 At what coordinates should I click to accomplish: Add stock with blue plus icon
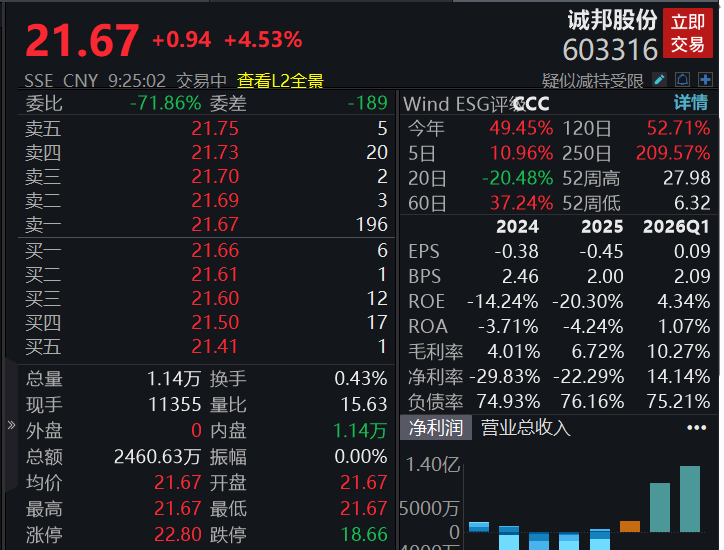(705, 80)
